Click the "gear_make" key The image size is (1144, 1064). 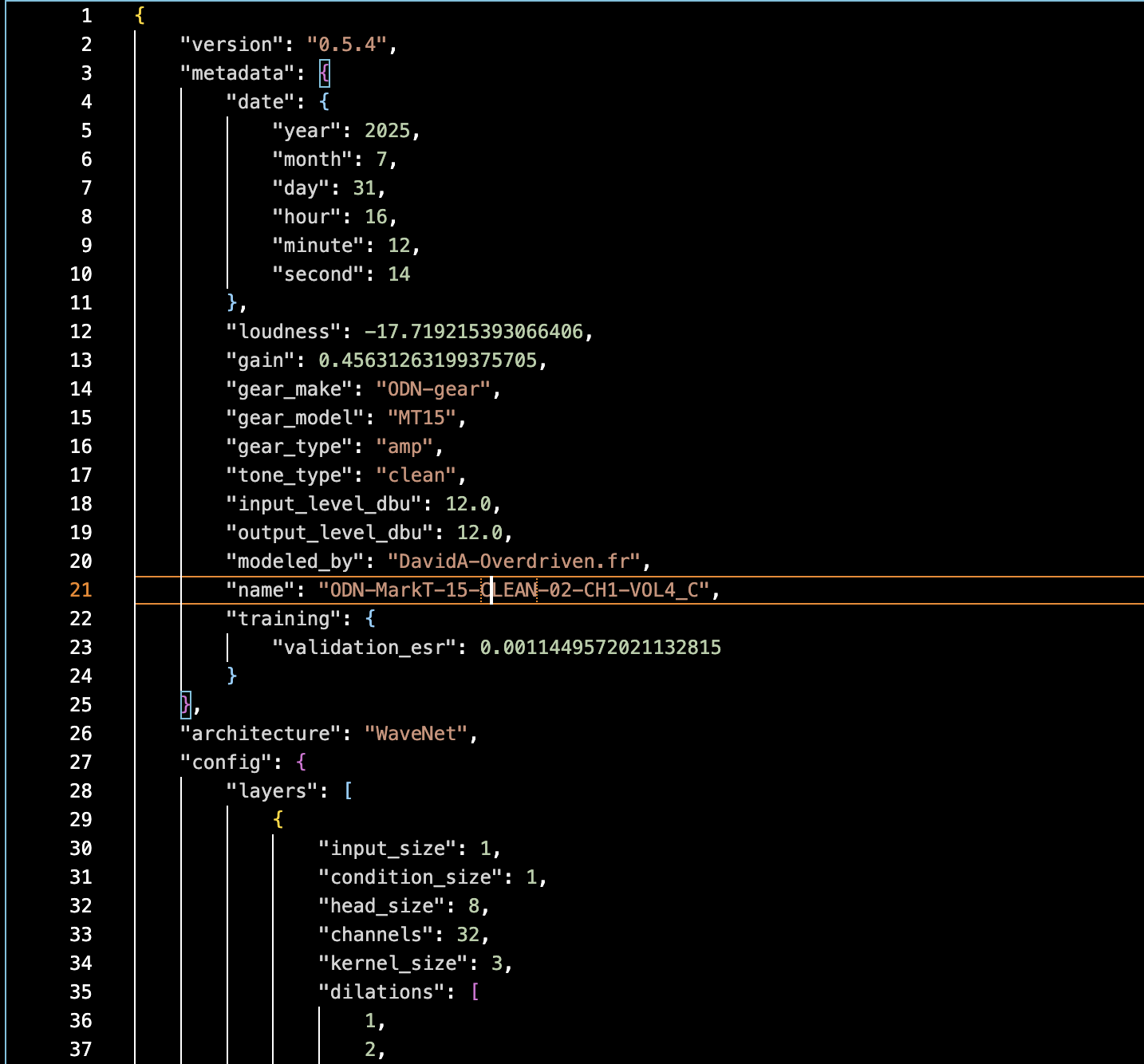pyautogui.click(x=290, y=389)
